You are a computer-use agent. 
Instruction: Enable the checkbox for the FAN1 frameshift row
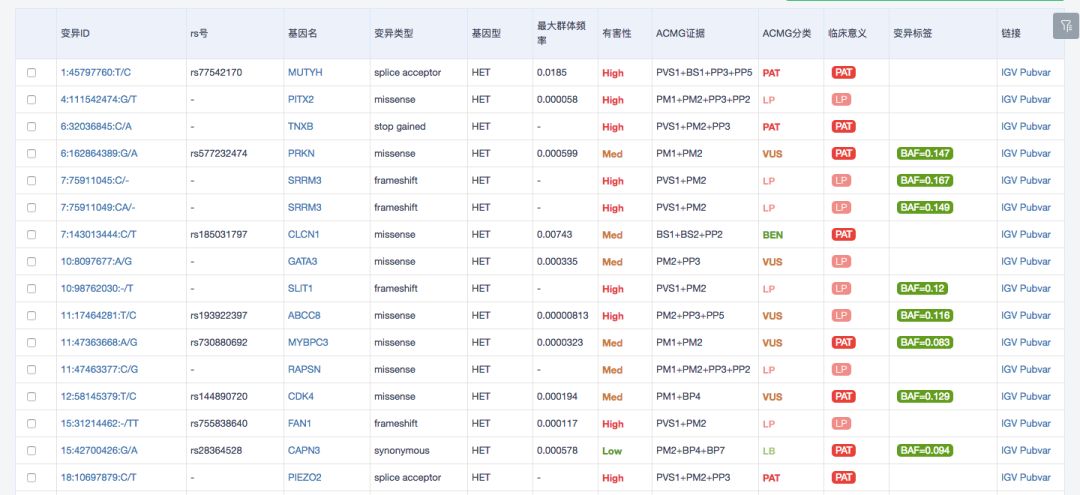click(x=32, y=424)
